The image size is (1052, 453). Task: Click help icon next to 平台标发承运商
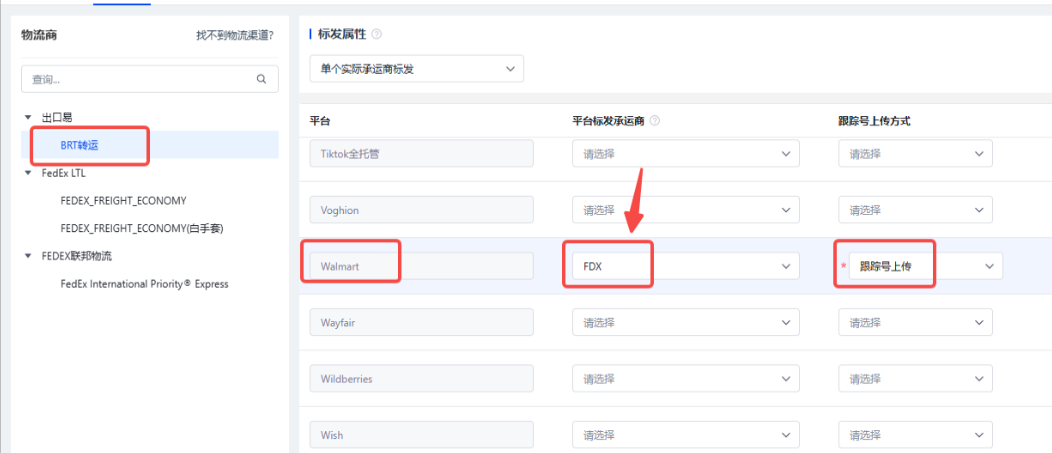(655, 121)
